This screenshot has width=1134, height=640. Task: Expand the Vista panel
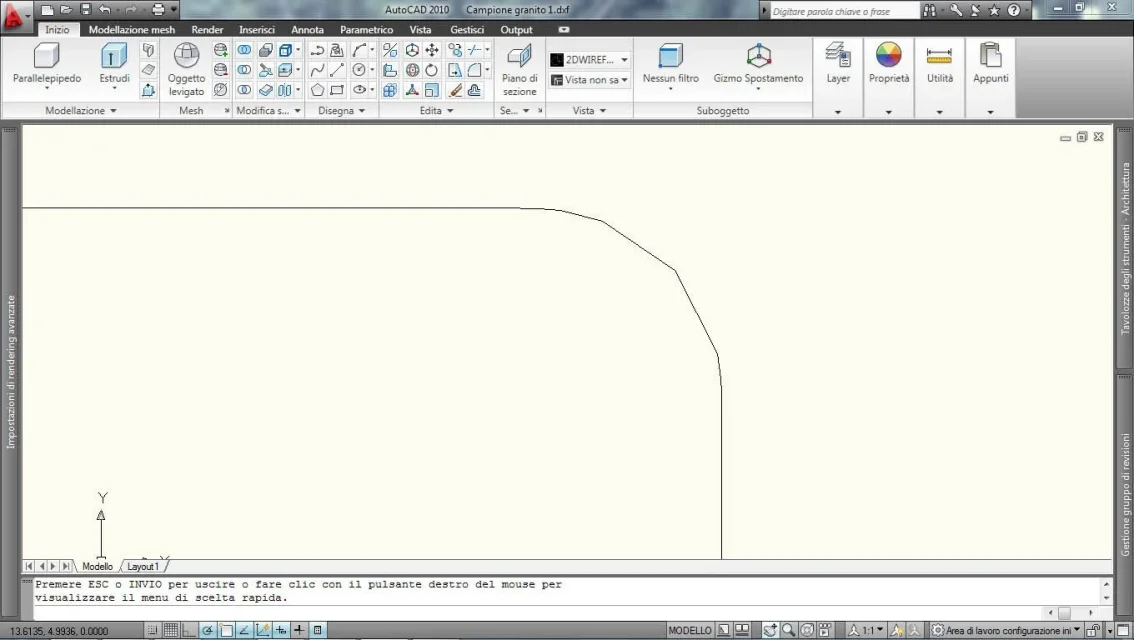tap(589, 111)
